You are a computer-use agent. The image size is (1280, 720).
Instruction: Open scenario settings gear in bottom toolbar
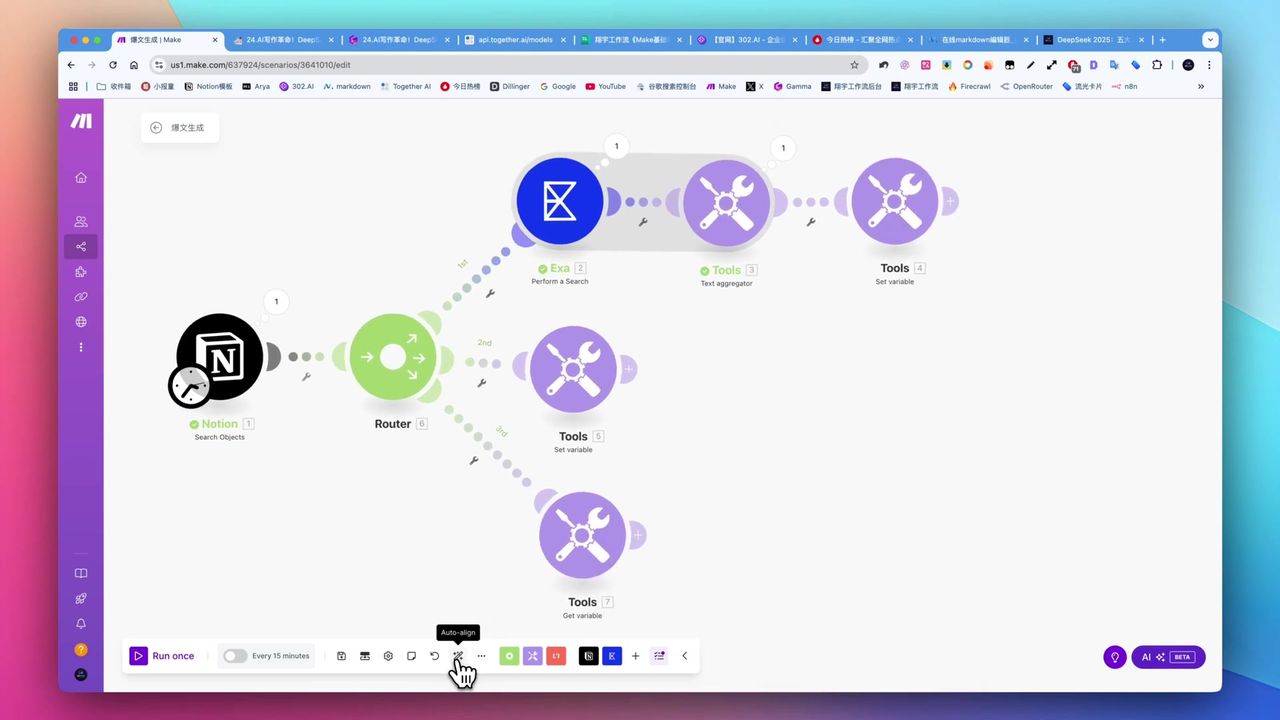(x=388, y=656)
